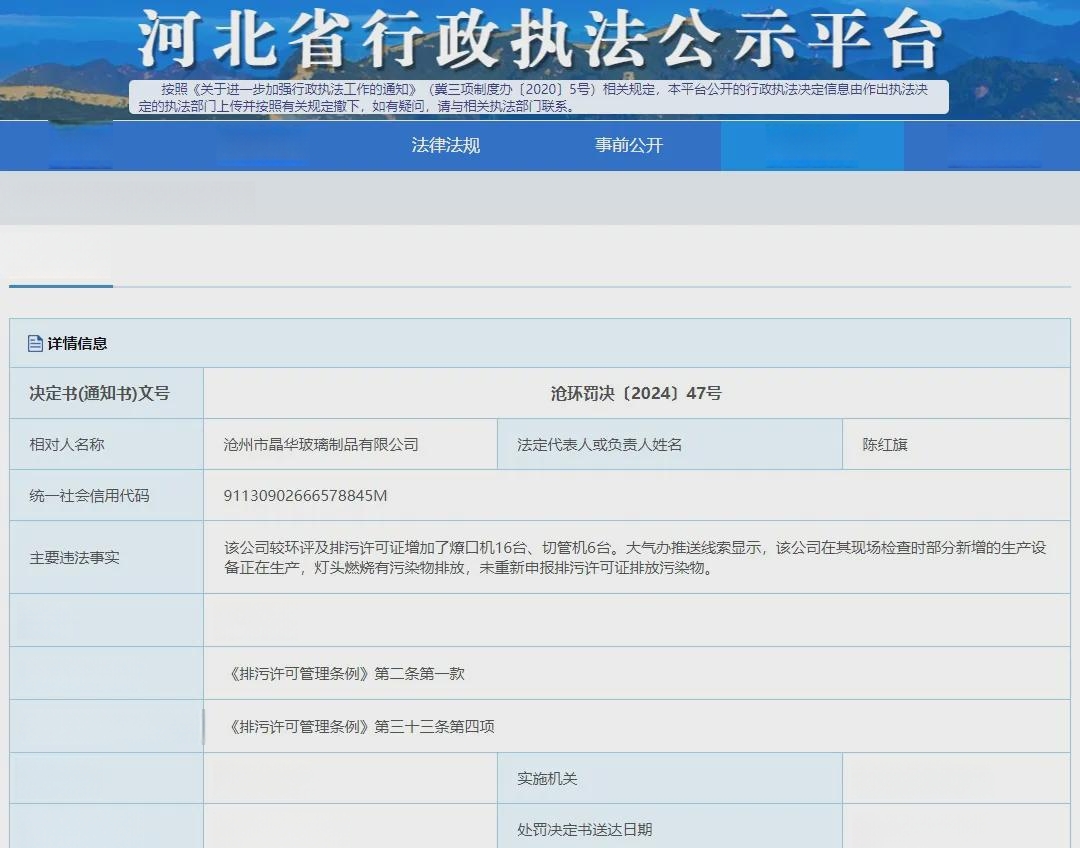This screenshot has height=848, width=1080.
Task: Click the 主要违法事实 label cell
Action: [x=107, y=557]
